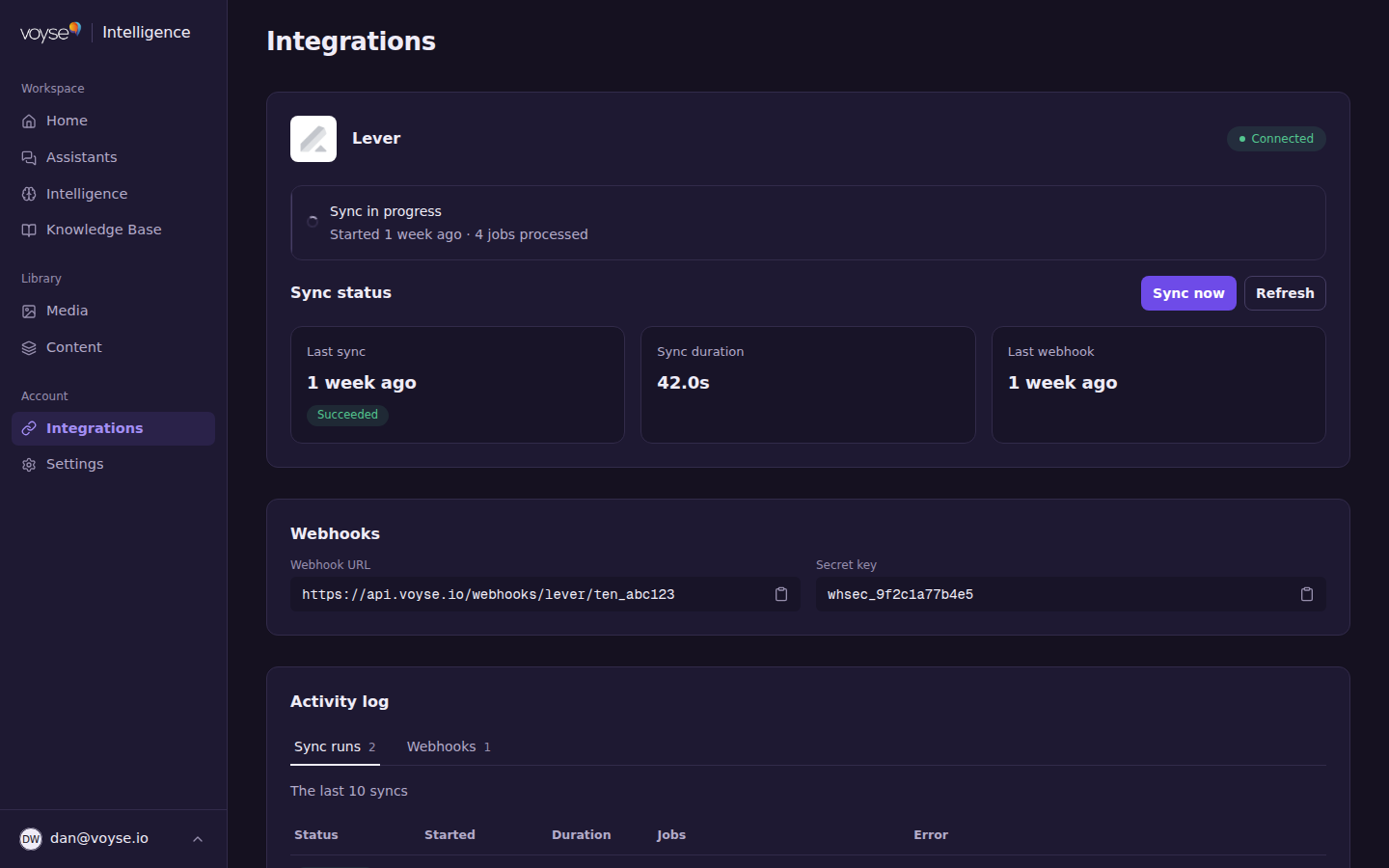Click the Duration column header
This screenshot has height=868, width=1389.
pos(581,835)
